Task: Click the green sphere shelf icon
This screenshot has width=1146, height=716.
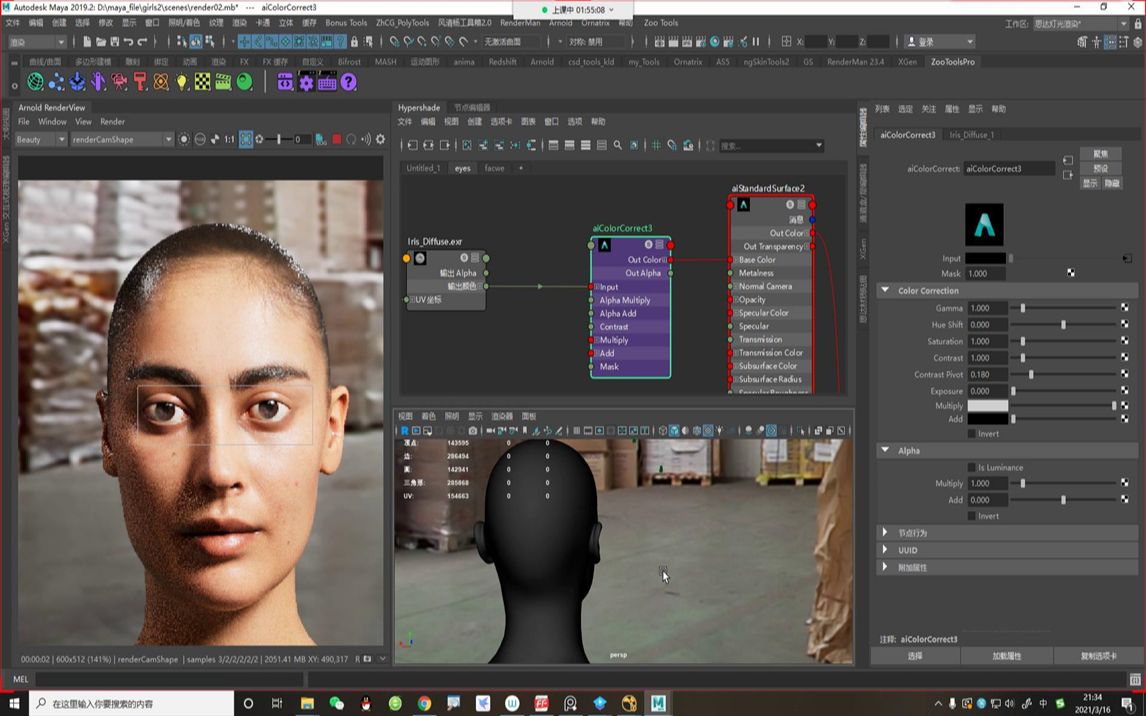Action: (x=244, y=82)
